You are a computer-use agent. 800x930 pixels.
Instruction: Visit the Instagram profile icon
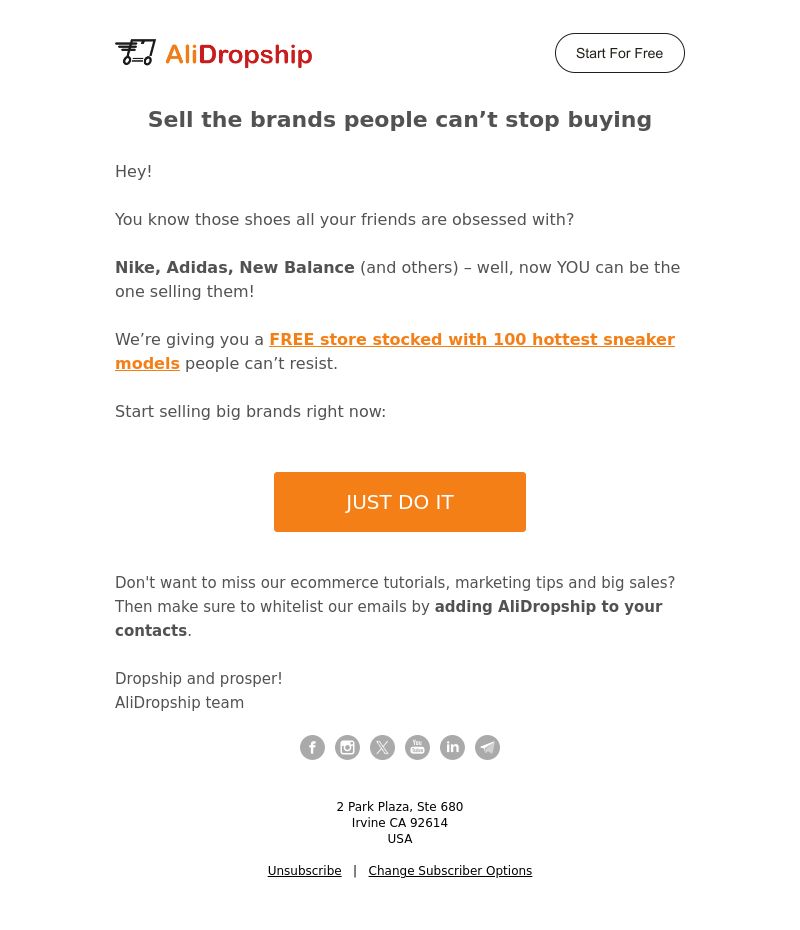coord(347,747)
